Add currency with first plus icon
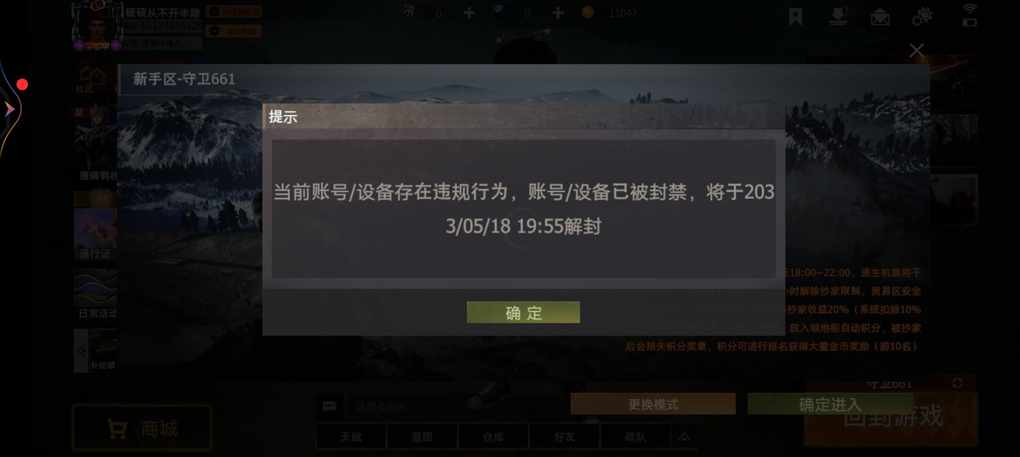The image size is (1020, 457). pos(469,12)
